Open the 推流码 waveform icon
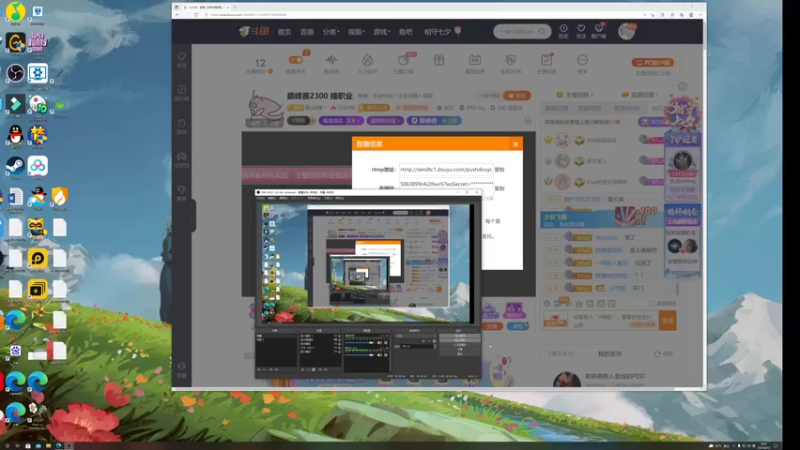Screen dimensions: 800x450 332,60
